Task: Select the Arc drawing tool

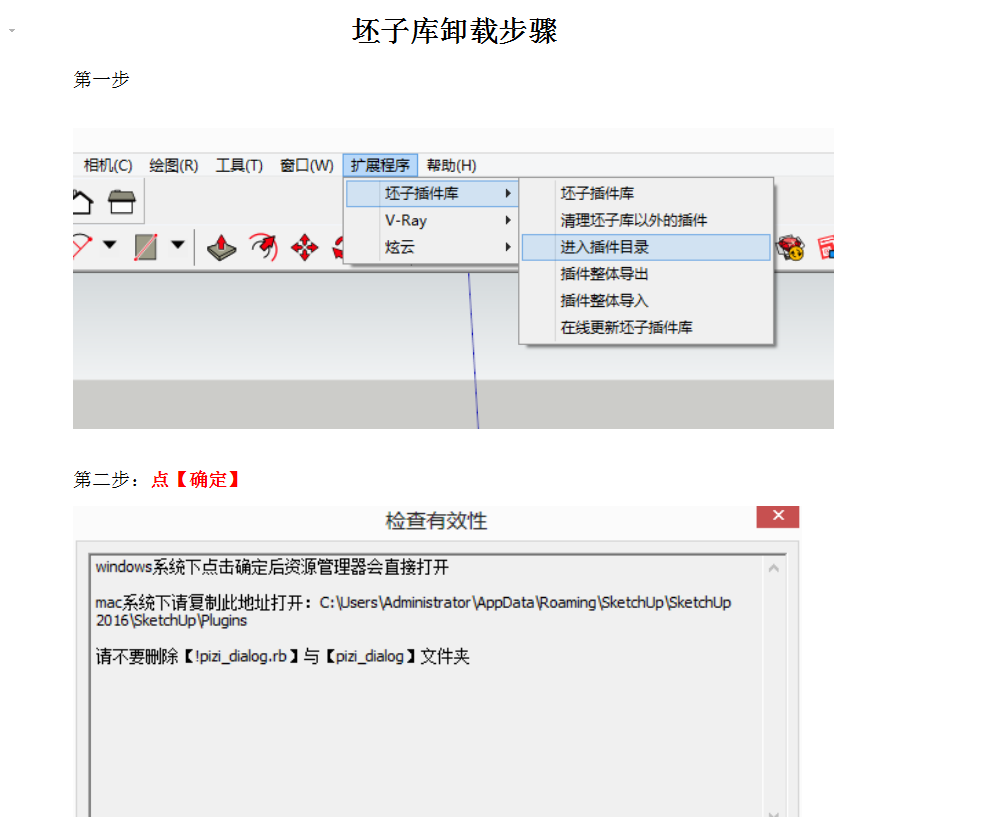Action: coord(82,246)
